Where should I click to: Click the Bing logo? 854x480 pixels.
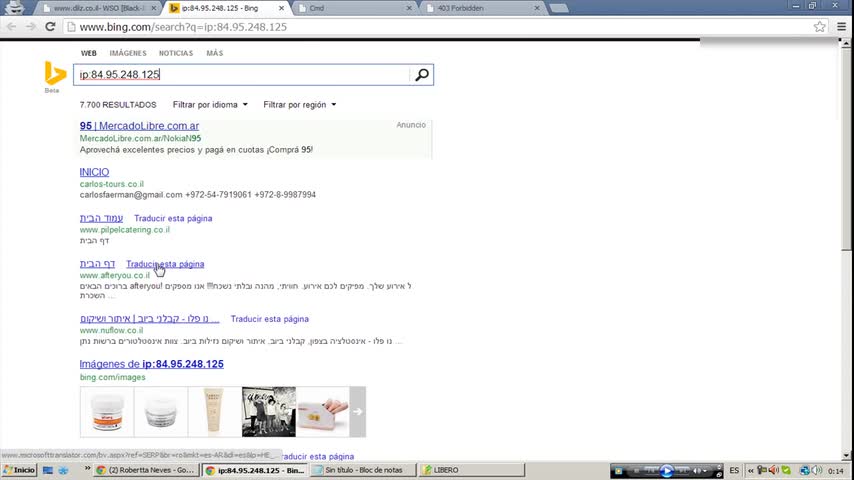54,74
